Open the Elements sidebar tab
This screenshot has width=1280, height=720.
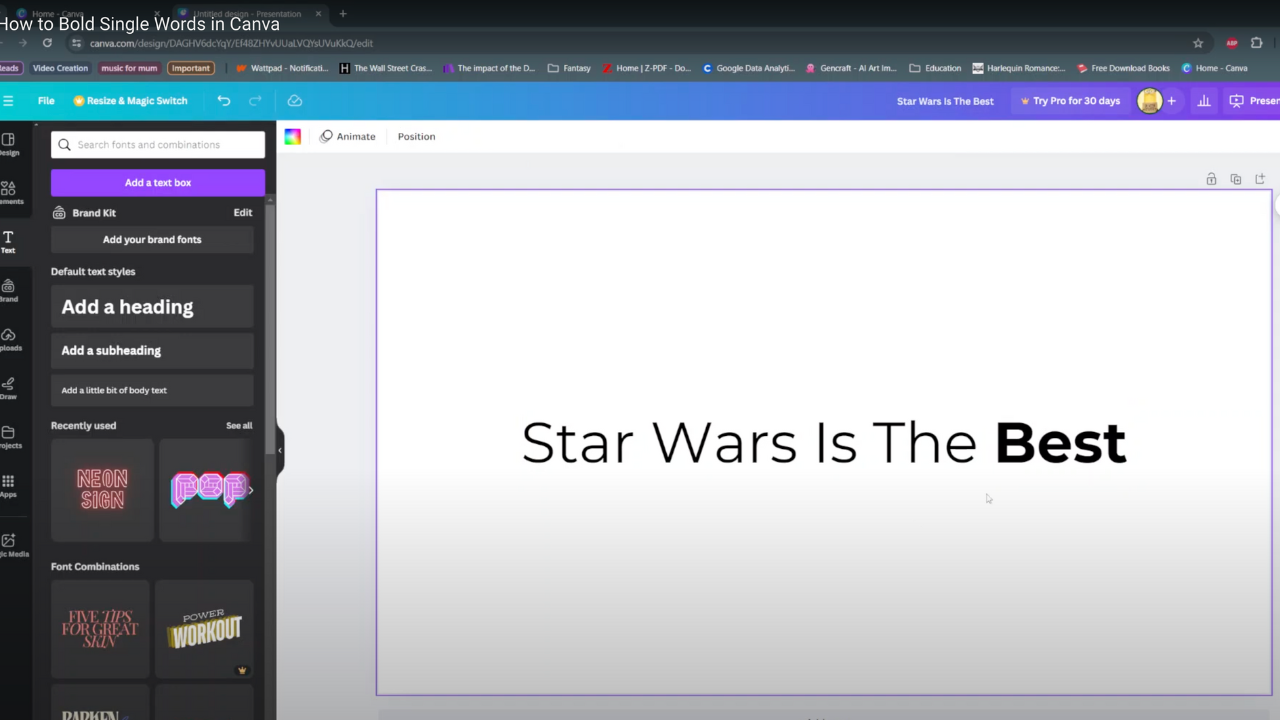(8, 192)
